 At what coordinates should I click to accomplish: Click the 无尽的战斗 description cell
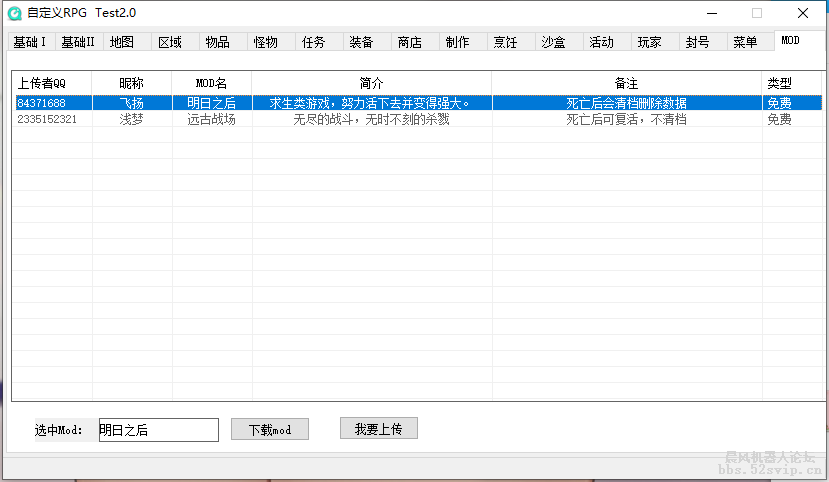tap(372, 119)
